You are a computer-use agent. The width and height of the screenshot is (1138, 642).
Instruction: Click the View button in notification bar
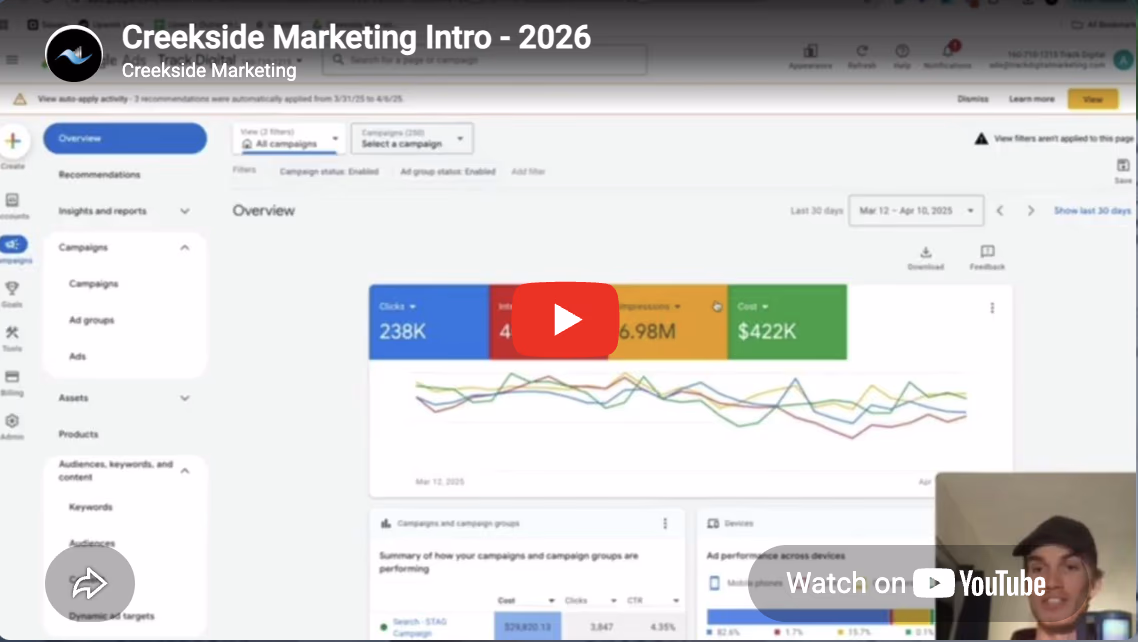click(x=1092, y=99)
